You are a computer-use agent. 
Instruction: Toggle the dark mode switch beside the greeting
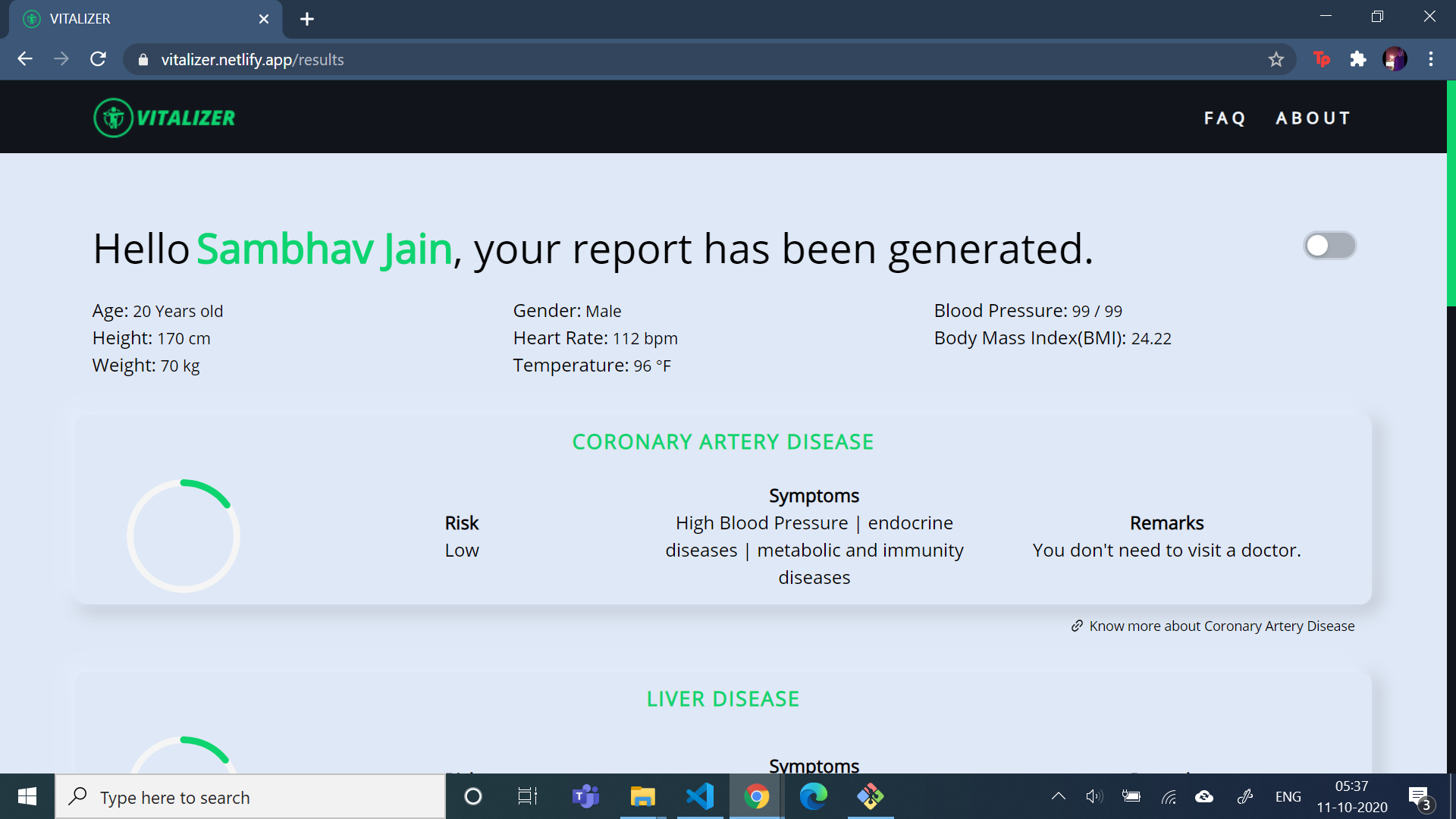1329,246
